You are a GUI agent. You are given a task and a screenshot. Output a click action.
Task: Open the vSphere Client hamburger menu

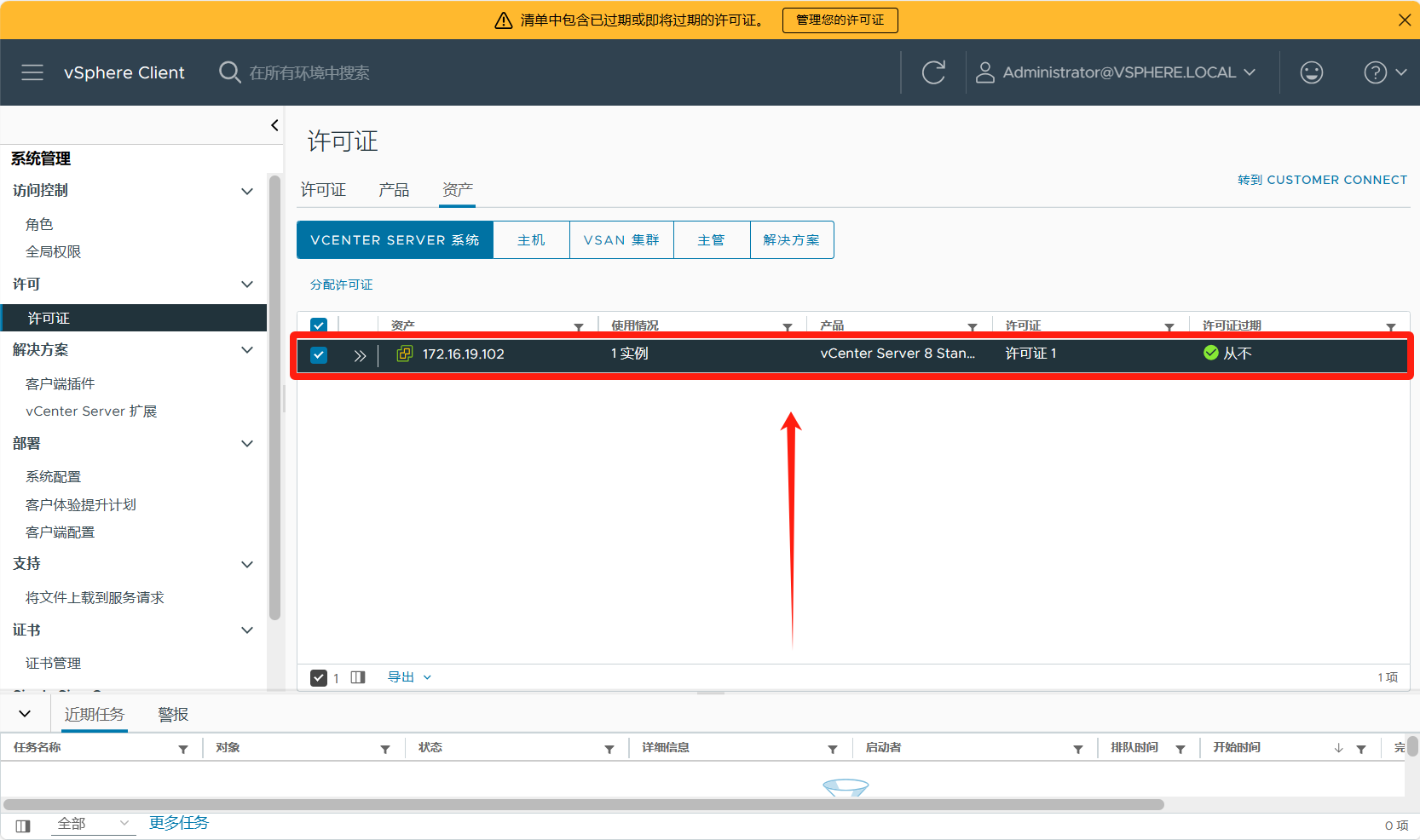pos(32,72)
